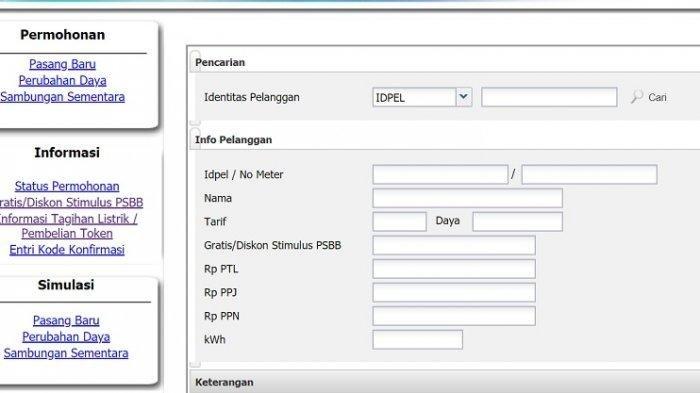
Task: Click the magnifier Cari search icon
Action: click(x=637, y=96)
